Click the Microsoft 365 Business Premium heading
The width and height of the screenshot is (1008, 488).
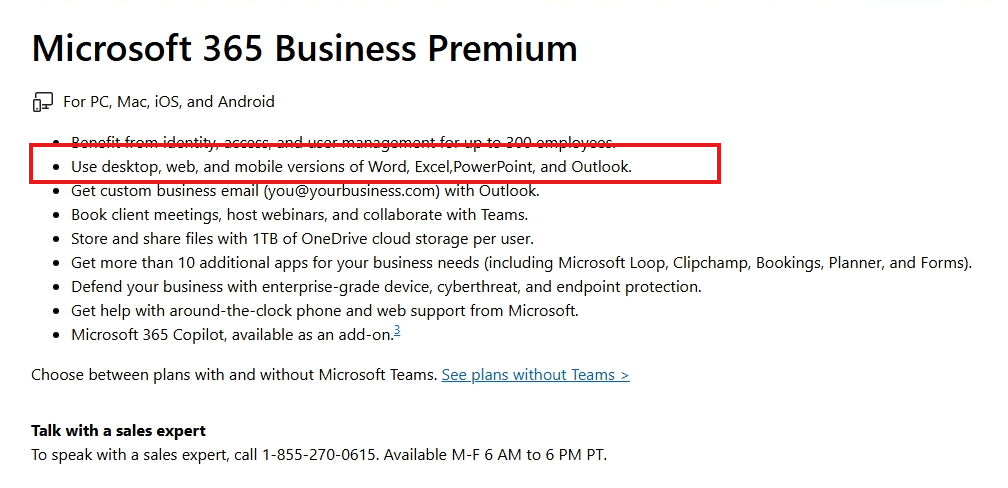click(304, 48)
